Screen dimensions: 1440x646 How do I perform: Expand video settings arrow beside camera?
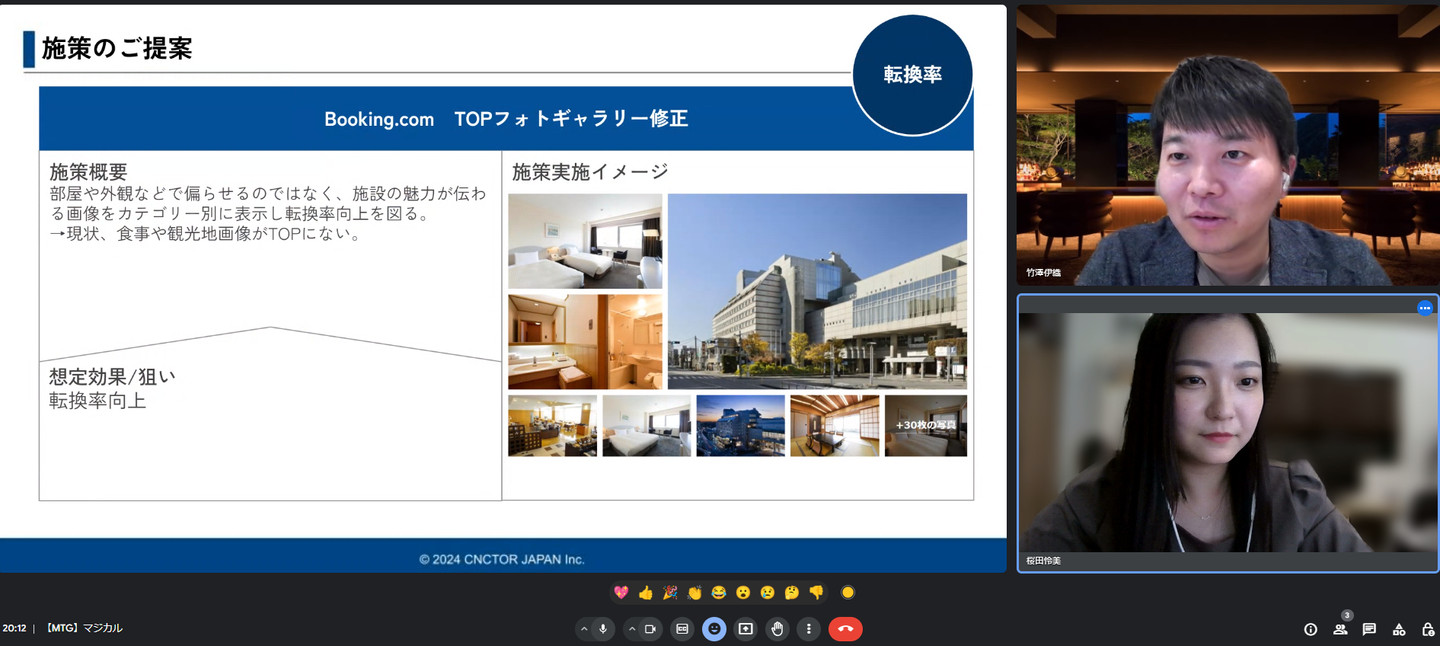631,629
